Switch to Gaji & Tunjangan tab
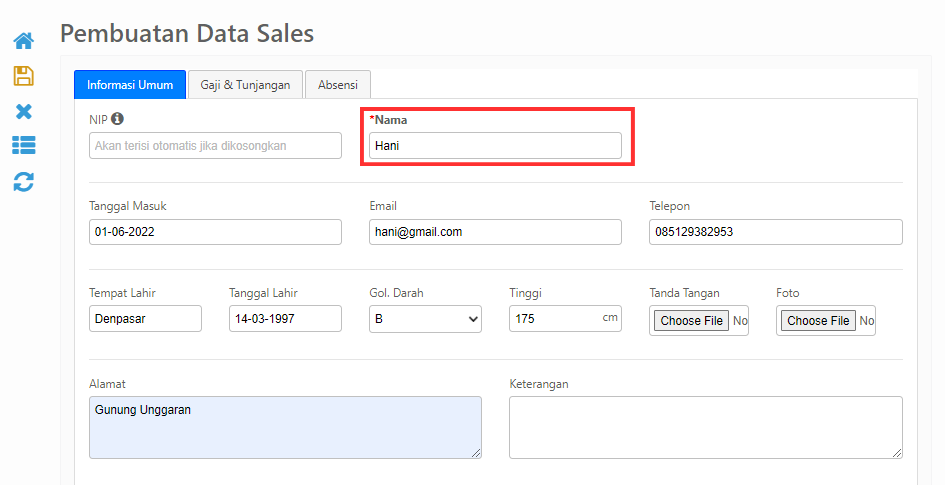The height and width of the screenshot is (485, 945). point(245,85)
